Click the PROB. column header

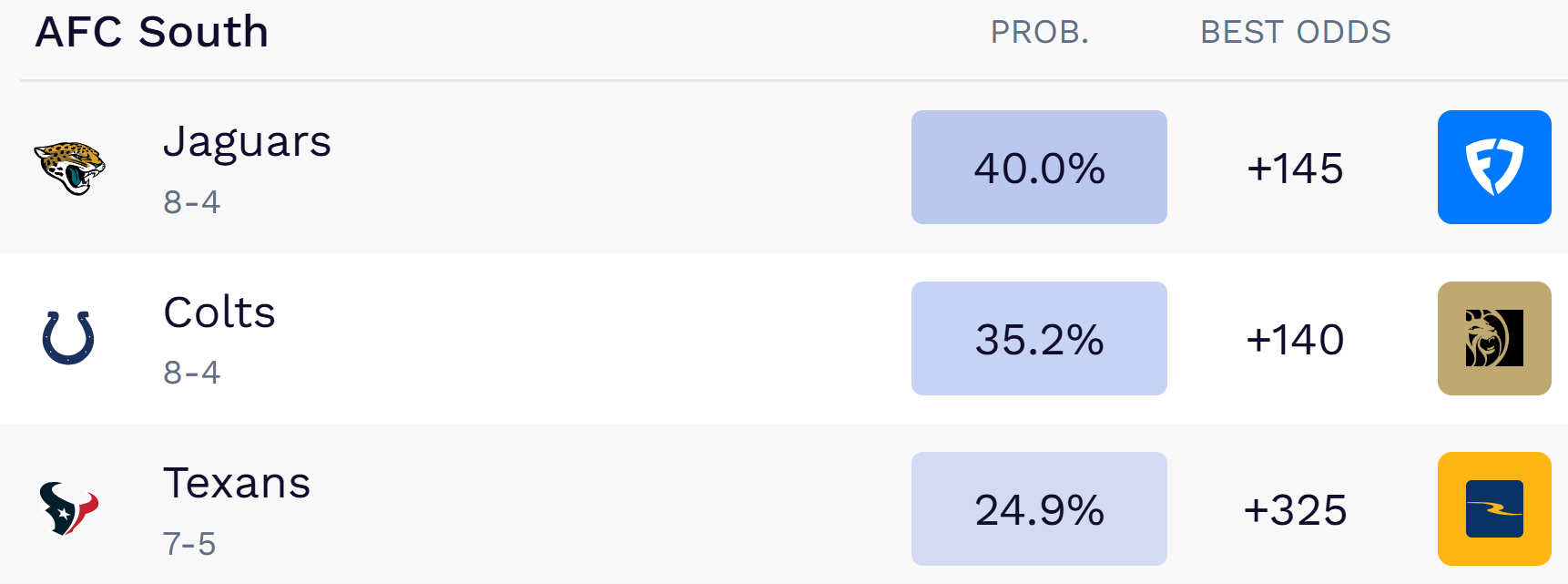[x=1040, y=33]
